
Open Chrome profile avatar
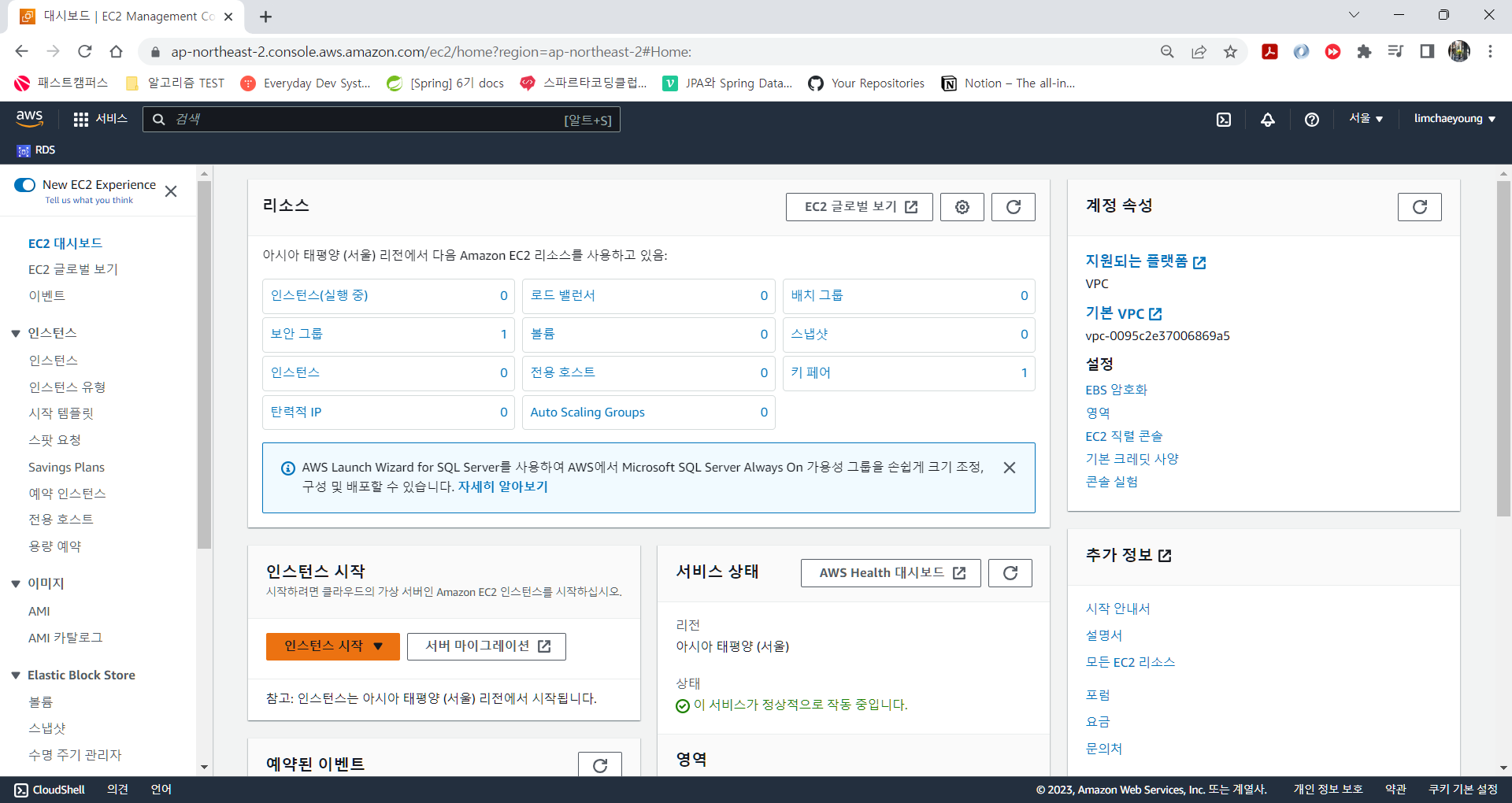pos(1459,52)
